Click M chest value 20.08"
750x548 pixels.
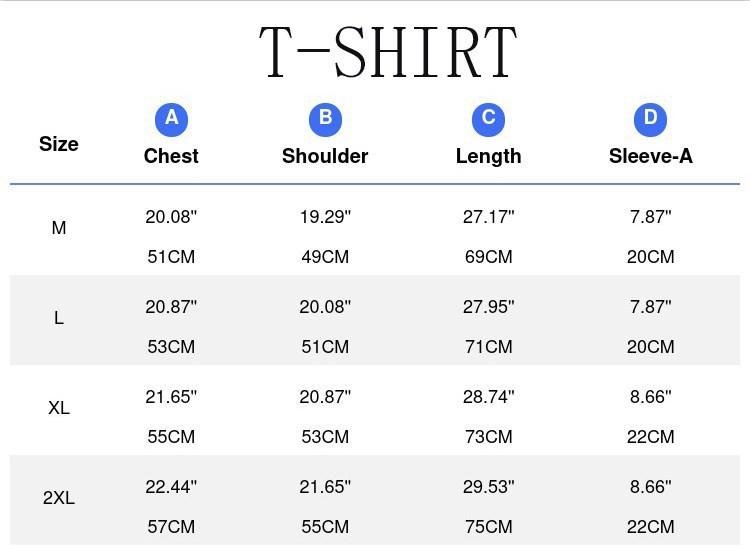[x=171, y=217]
